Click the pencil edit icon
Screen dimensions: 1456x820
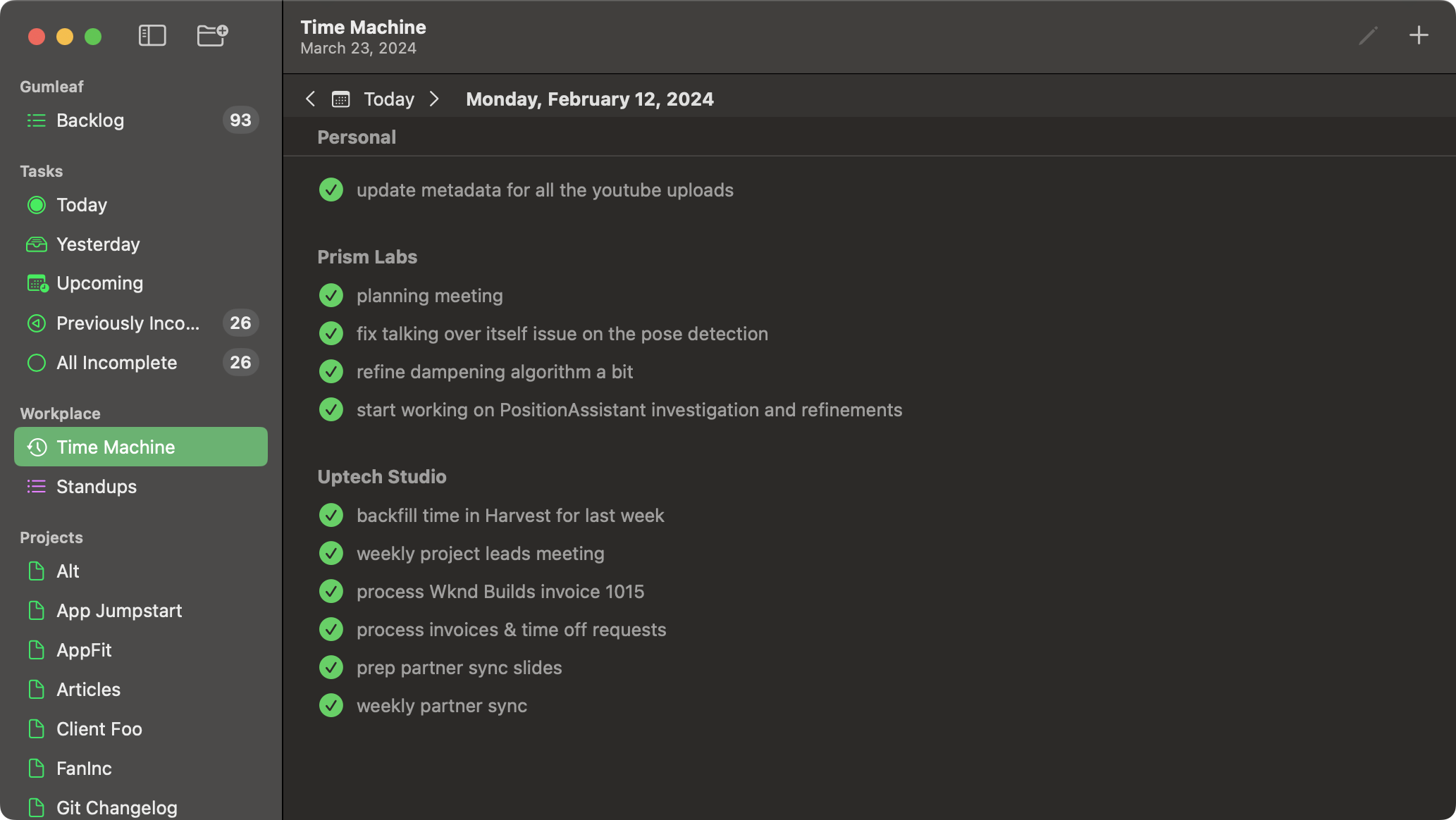(1368, 35)
